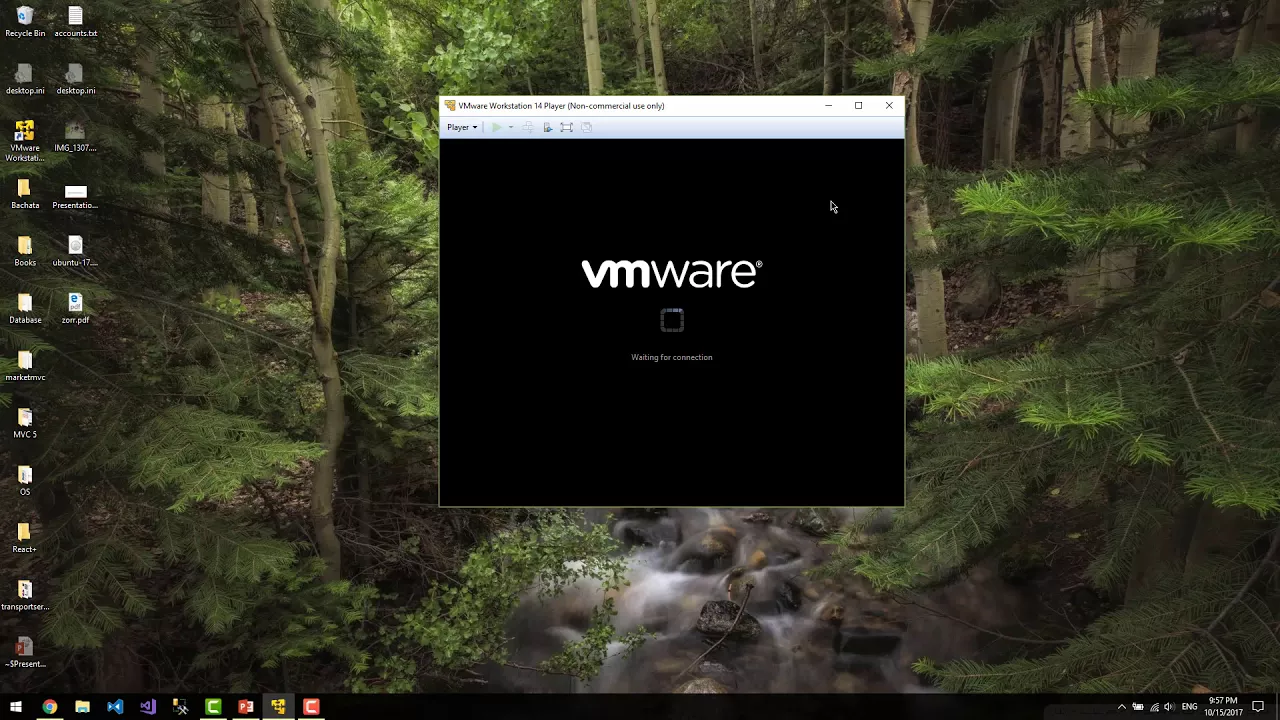Expand the arrow next to the play button
Screen dimensions: 1280x720
point(510,127)
